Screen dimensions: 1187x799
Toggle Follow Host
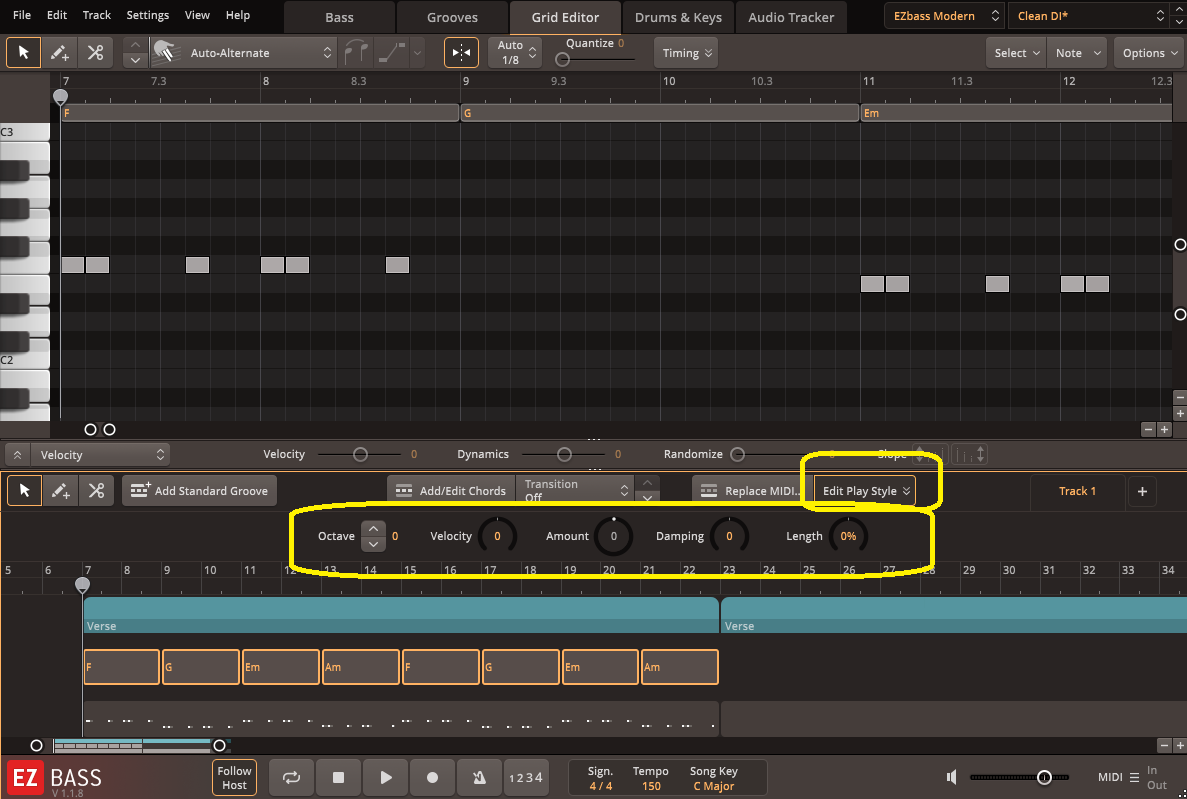pyautogui.click(x=234, y=777)
